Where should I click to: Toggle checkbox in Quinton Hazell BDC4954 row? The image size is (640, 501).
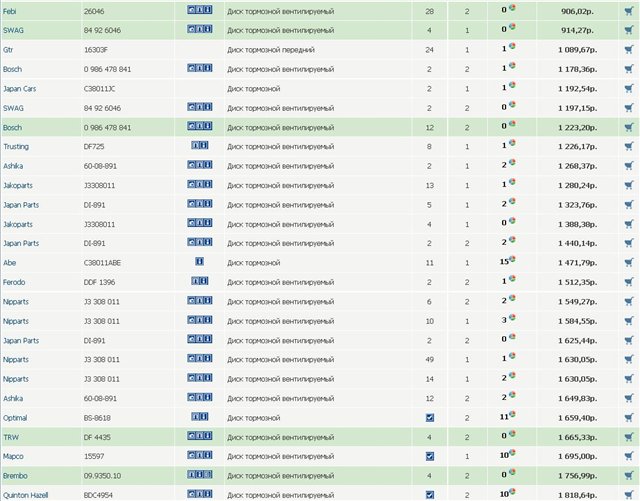[429, 495]
